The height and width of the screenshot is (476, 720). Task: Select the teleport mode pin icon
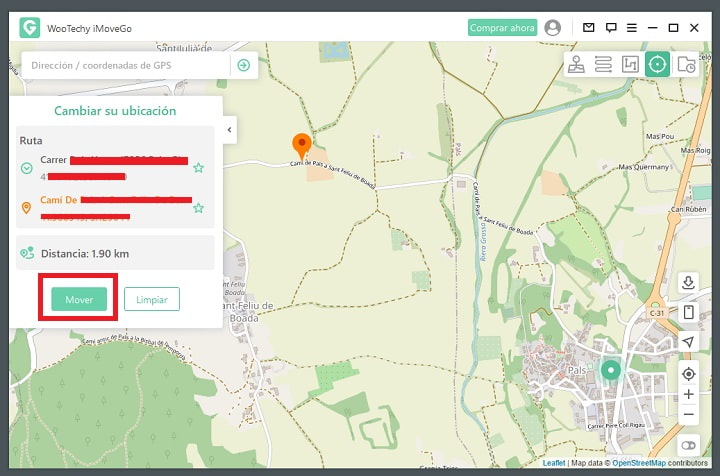pos(576,64)
